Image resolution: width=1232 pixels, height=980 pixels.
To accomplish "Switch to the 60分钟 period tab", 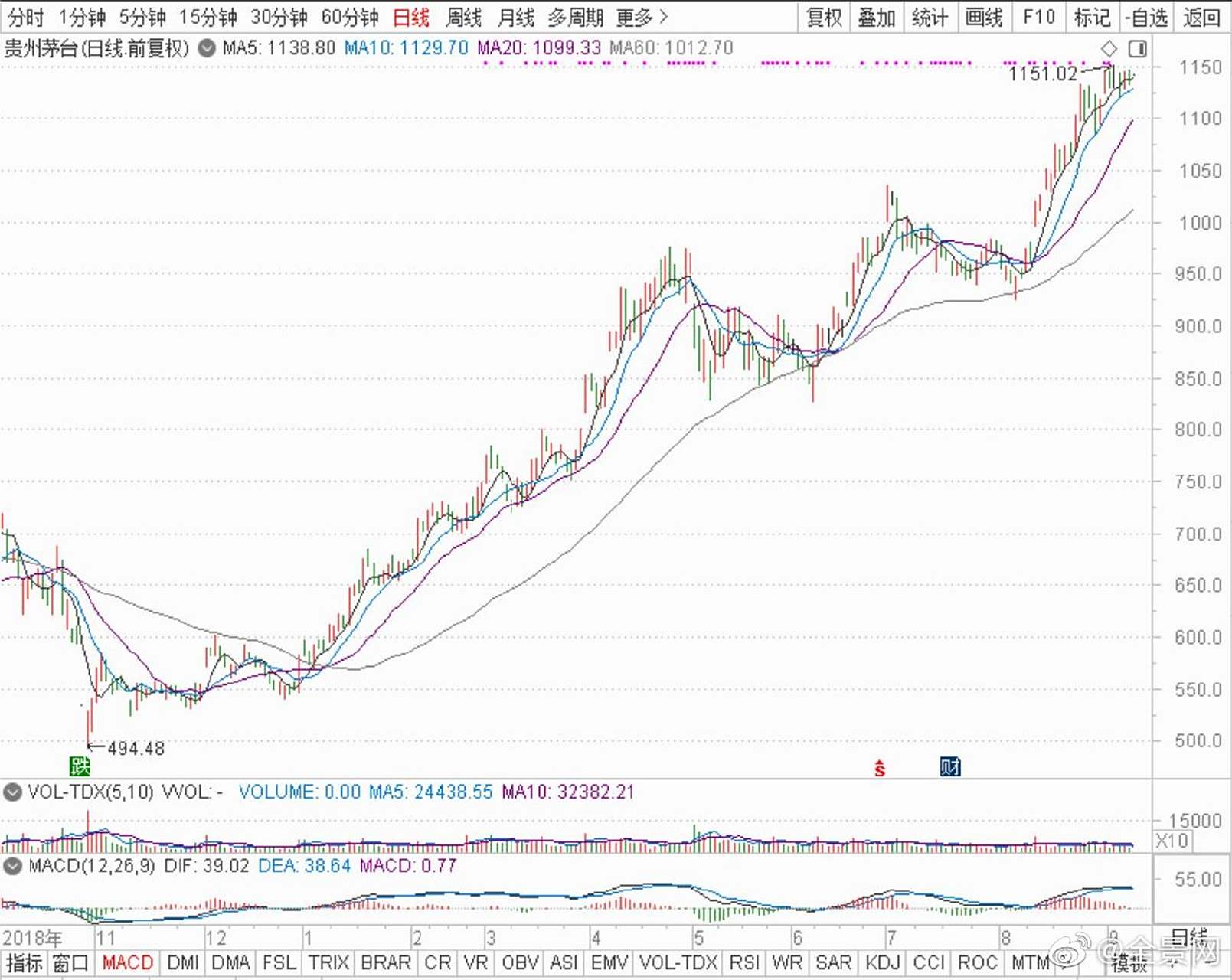I will pos(350,17).
